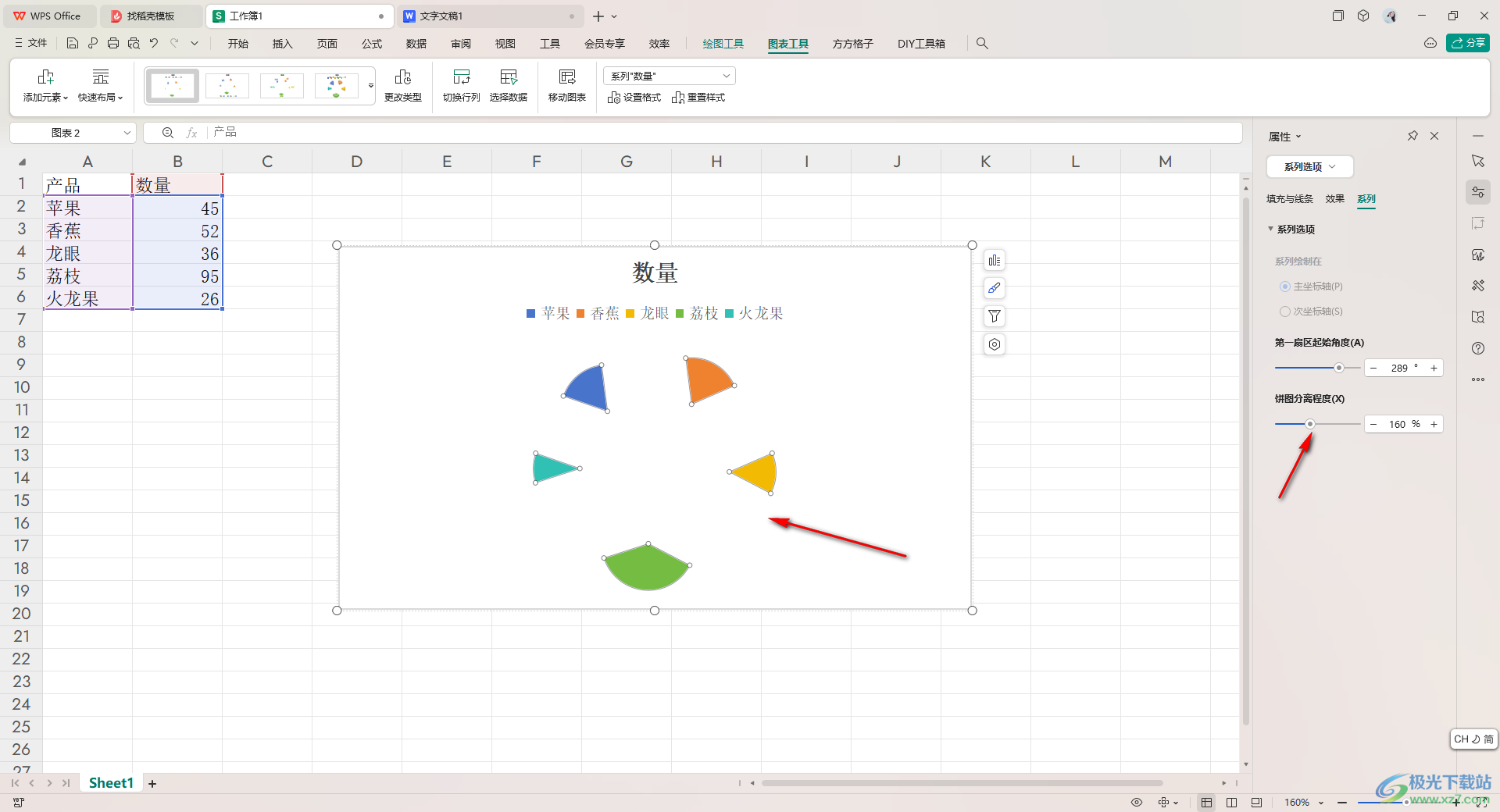Expand the chart styles gallery arrow
This screenshot has width=1500, height=812.
click(371, 85)
